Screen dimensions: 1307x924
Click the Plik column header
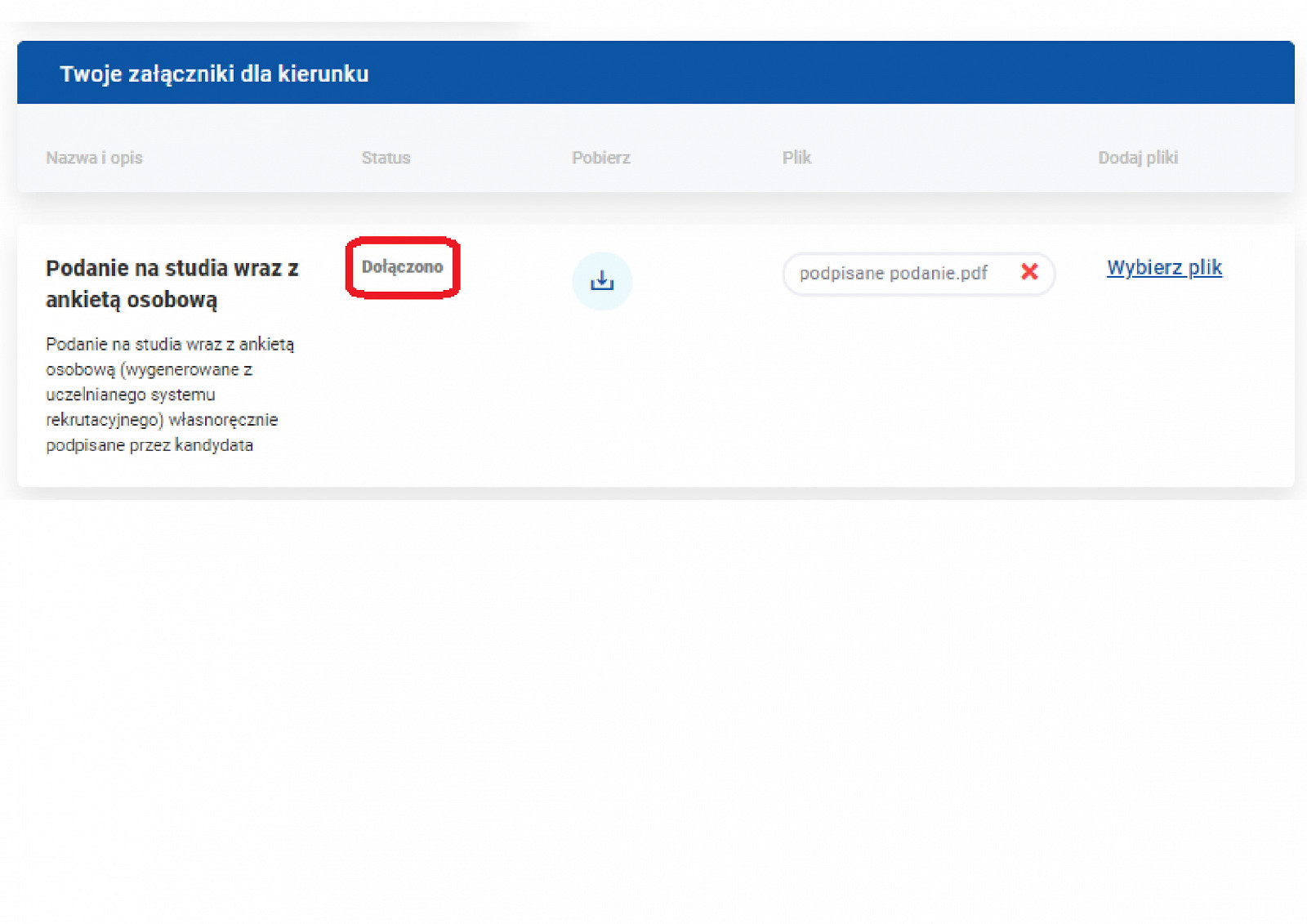[x=796, y=158]
